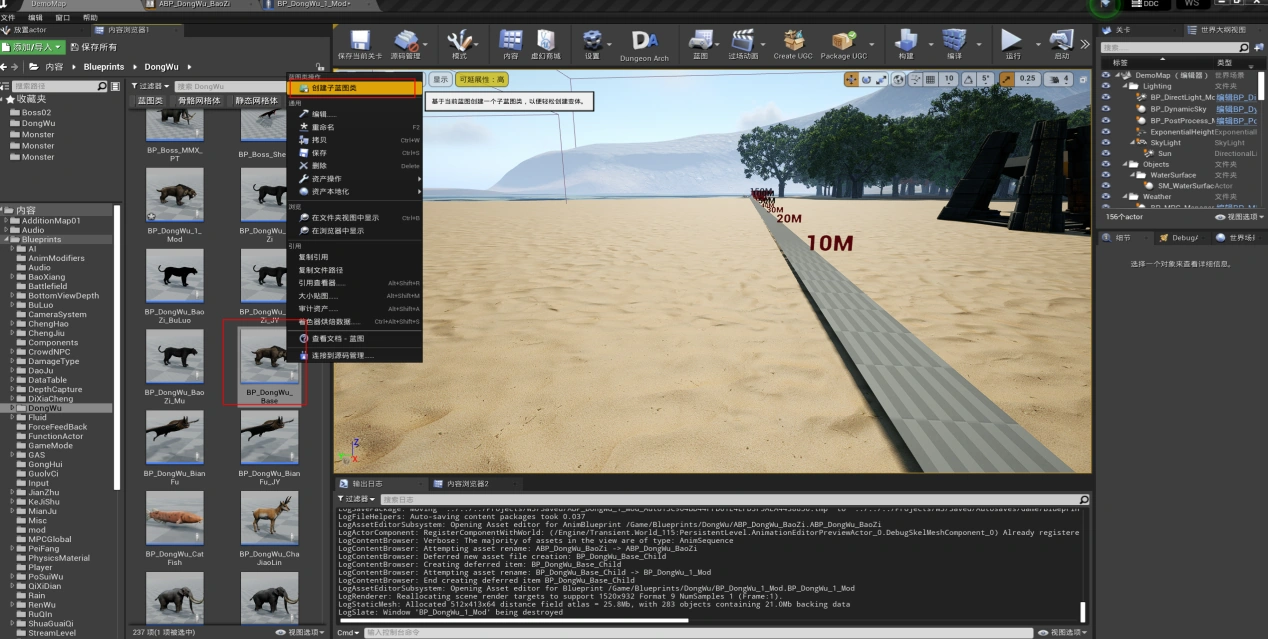Image resolution: width=1268 pixels, height=639 pixels.
Task: Select Rename in the context menu
Action: (322, 127)
